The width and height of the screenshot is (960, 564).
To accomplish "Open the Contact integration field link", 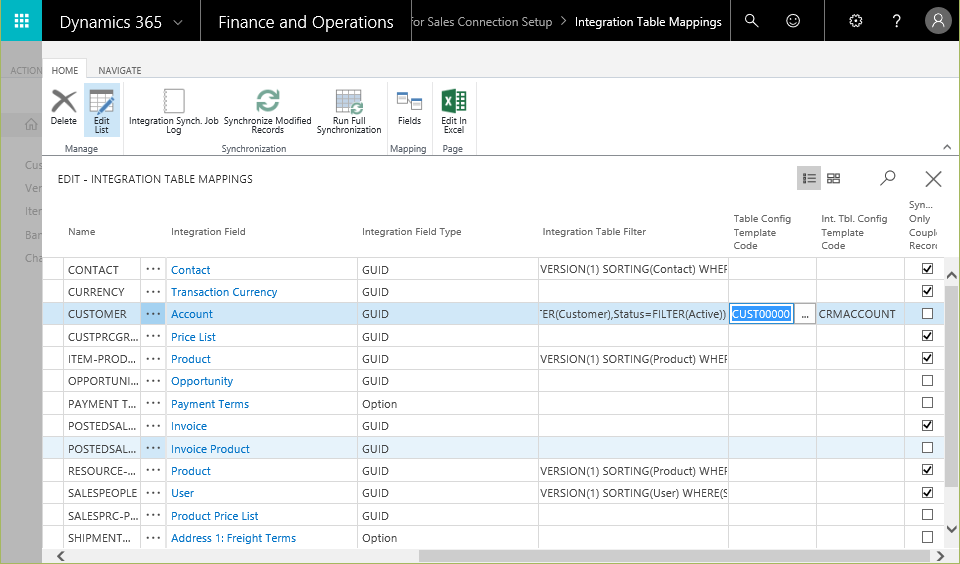I will tap(190, 269).
